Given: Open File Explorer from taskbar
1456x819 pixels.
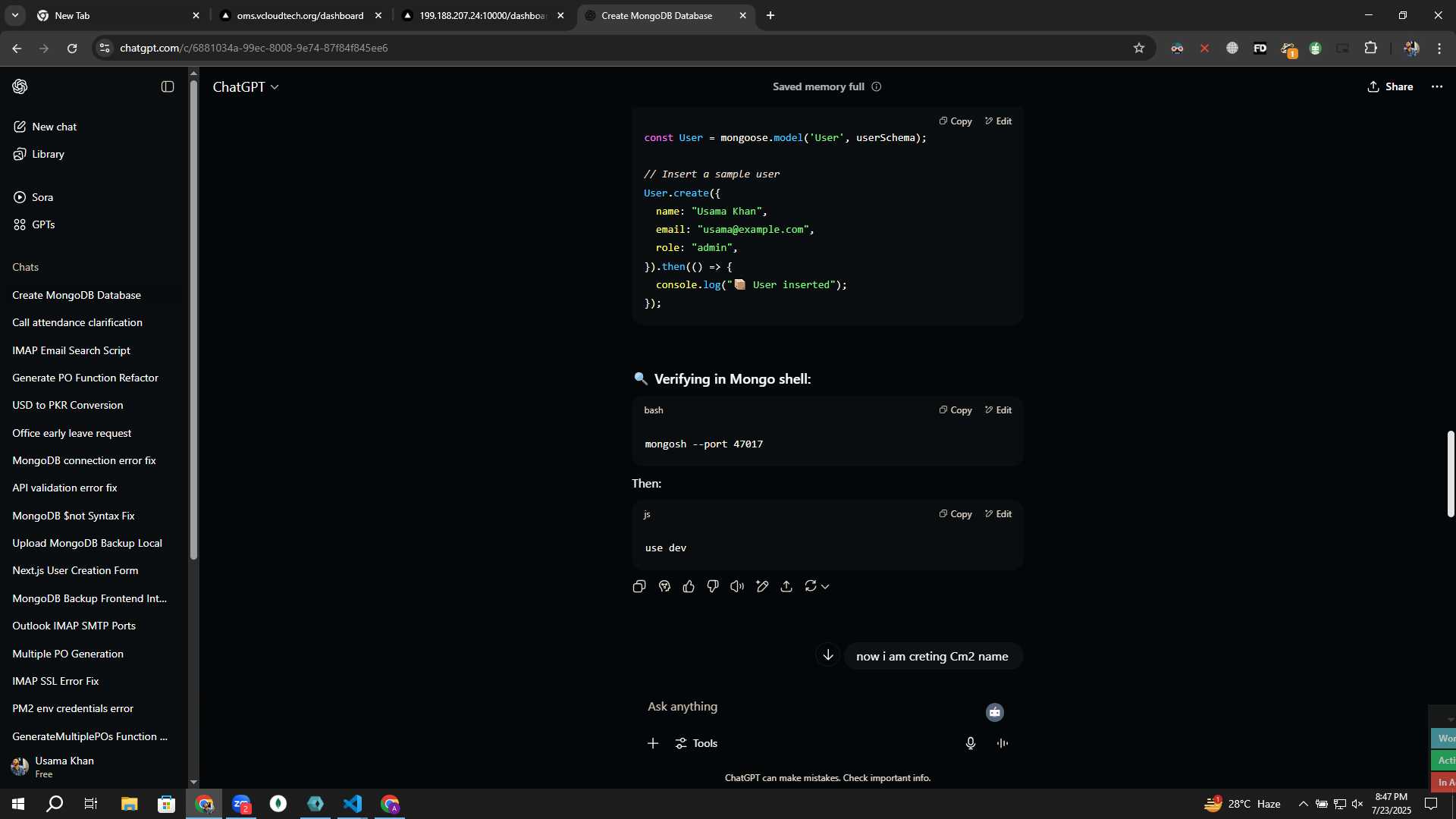Looking at the screenshot, I should point(129,804).
